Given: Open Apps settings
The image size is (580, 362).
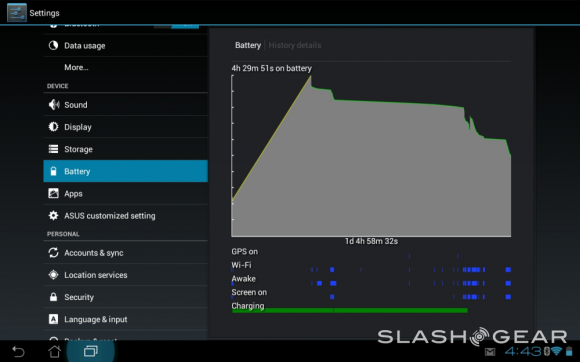Looking at the screenshot, I should pos(125,193).
